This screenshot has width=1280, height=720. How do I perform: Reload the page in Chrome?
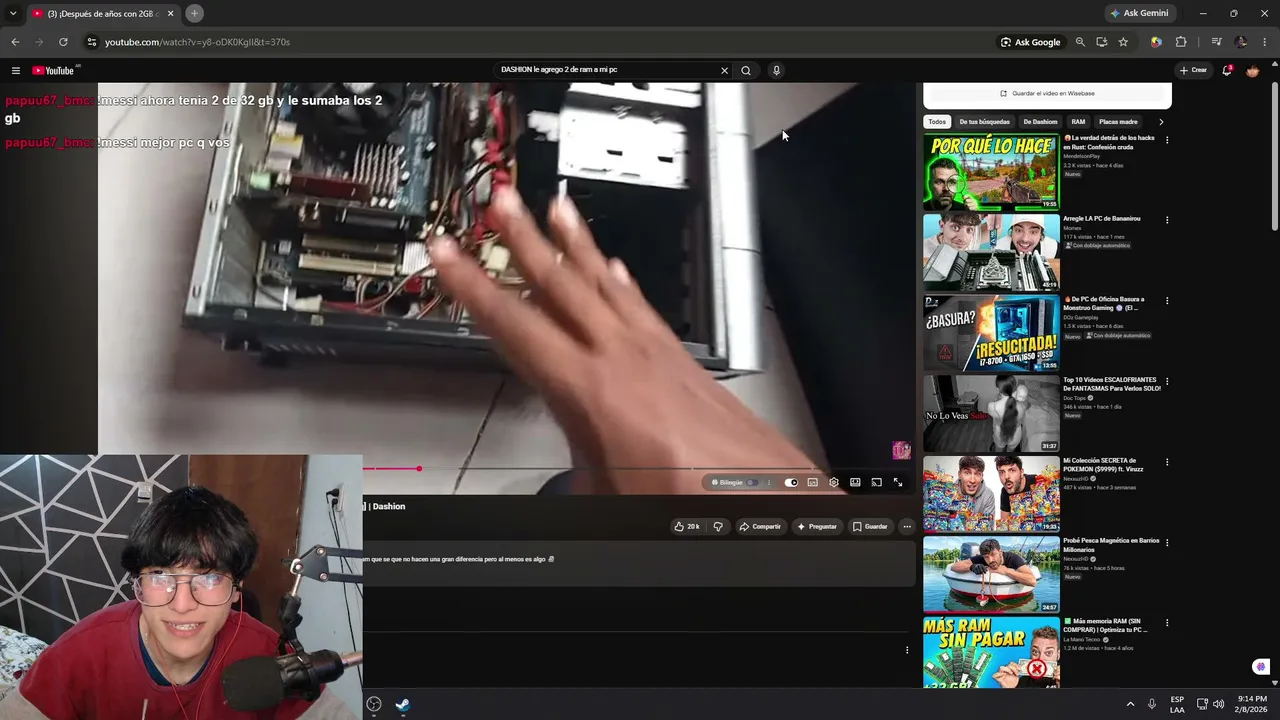63,42
